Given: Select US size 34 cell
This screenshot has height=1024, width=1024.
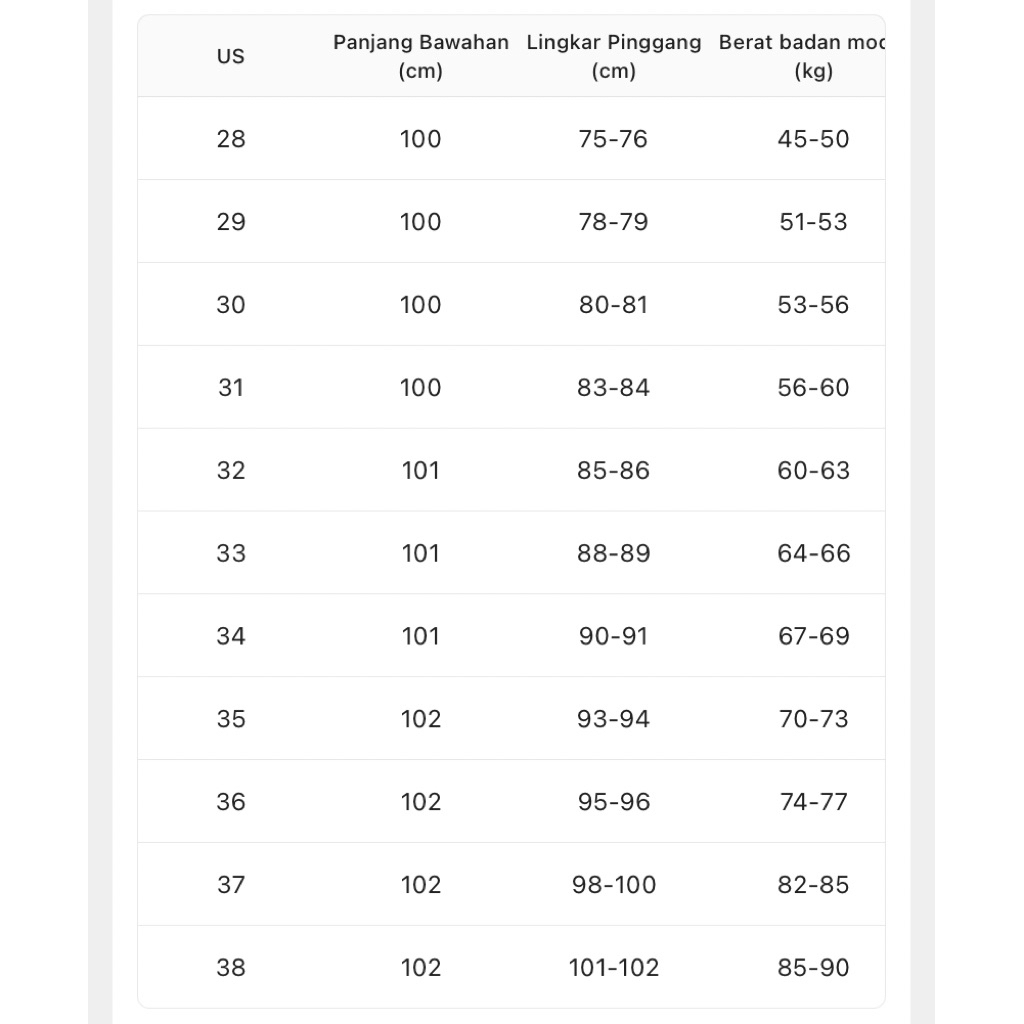Looking at the screenshot, I should point(230,636).
